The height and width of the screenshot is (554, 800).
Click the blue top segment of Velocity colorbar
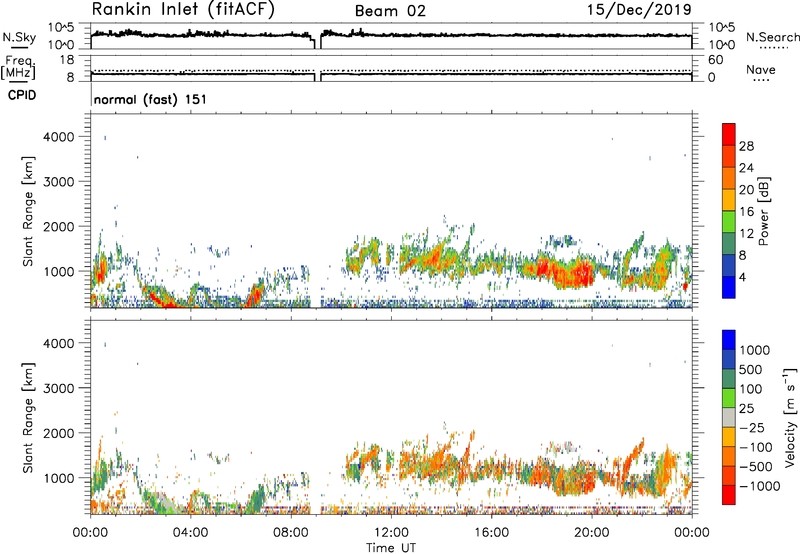(729, 340)
